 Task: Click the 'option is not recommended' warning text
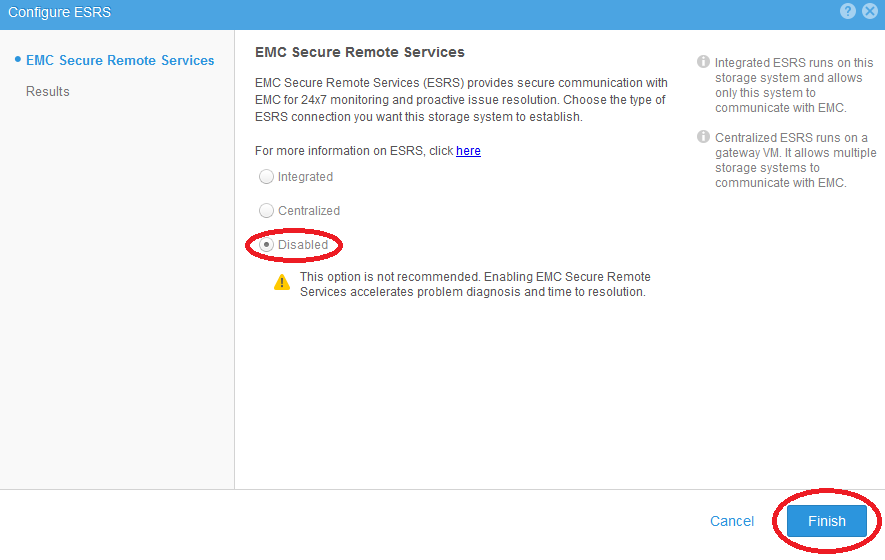[x=475, y=284]
